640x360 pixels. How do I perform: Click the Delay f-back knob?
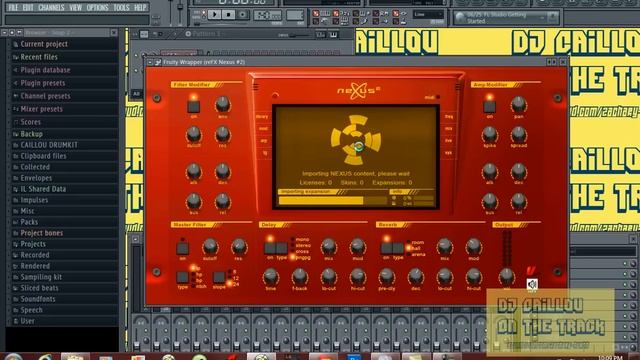click(x=299, y=277)
